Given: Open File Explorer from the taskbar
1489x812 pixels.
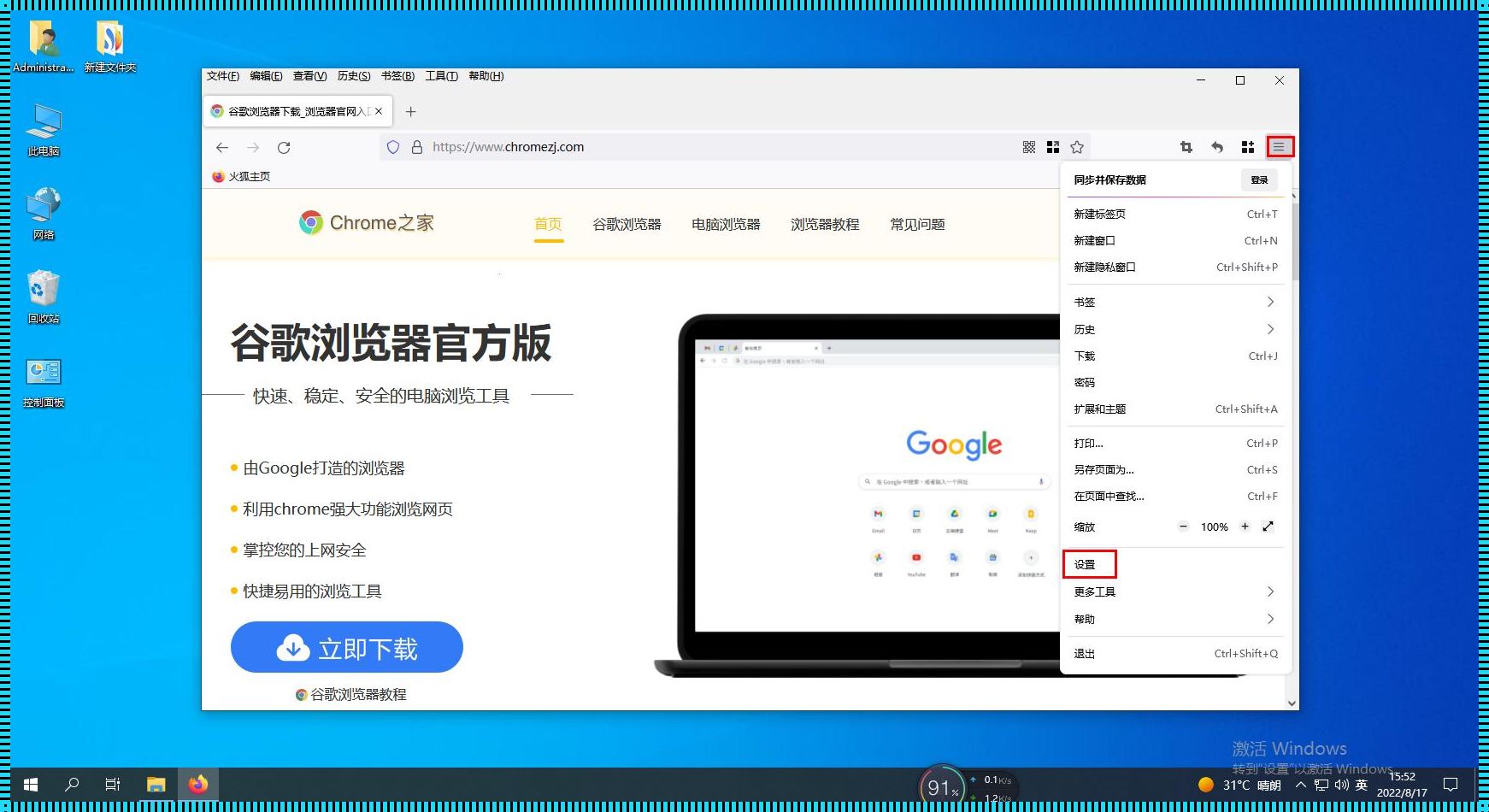Looking at the screenshot, I should coord(156,784).
